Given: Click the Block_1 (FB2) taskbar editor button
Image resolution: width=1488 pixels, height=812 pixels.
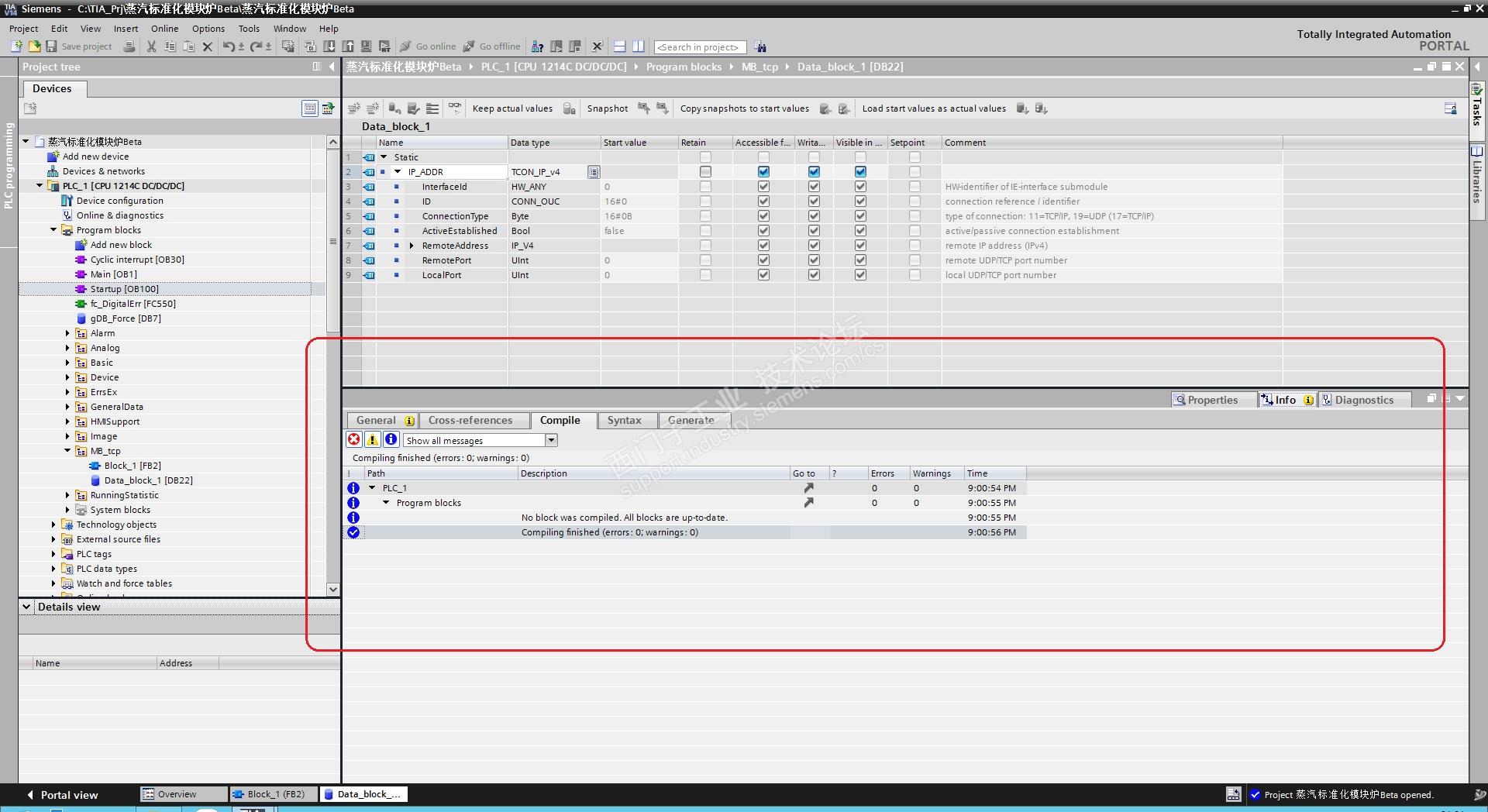Looking at the screenshot, I should pos(274,794).
